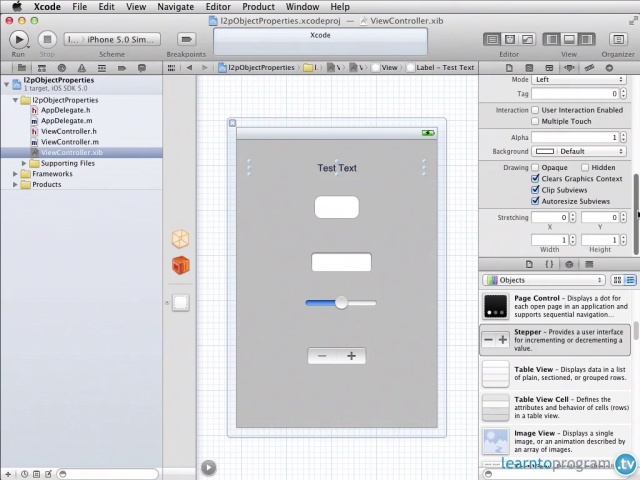Select the First Responder orange cube
Screen dimensions: 640x480
[x=180, y=265]
